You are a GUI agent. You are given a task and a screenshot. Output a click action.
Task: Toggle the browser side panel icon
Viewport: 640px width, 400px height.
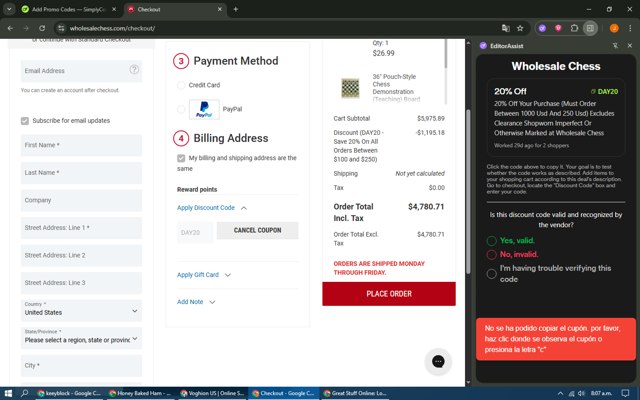click(590, 28)
